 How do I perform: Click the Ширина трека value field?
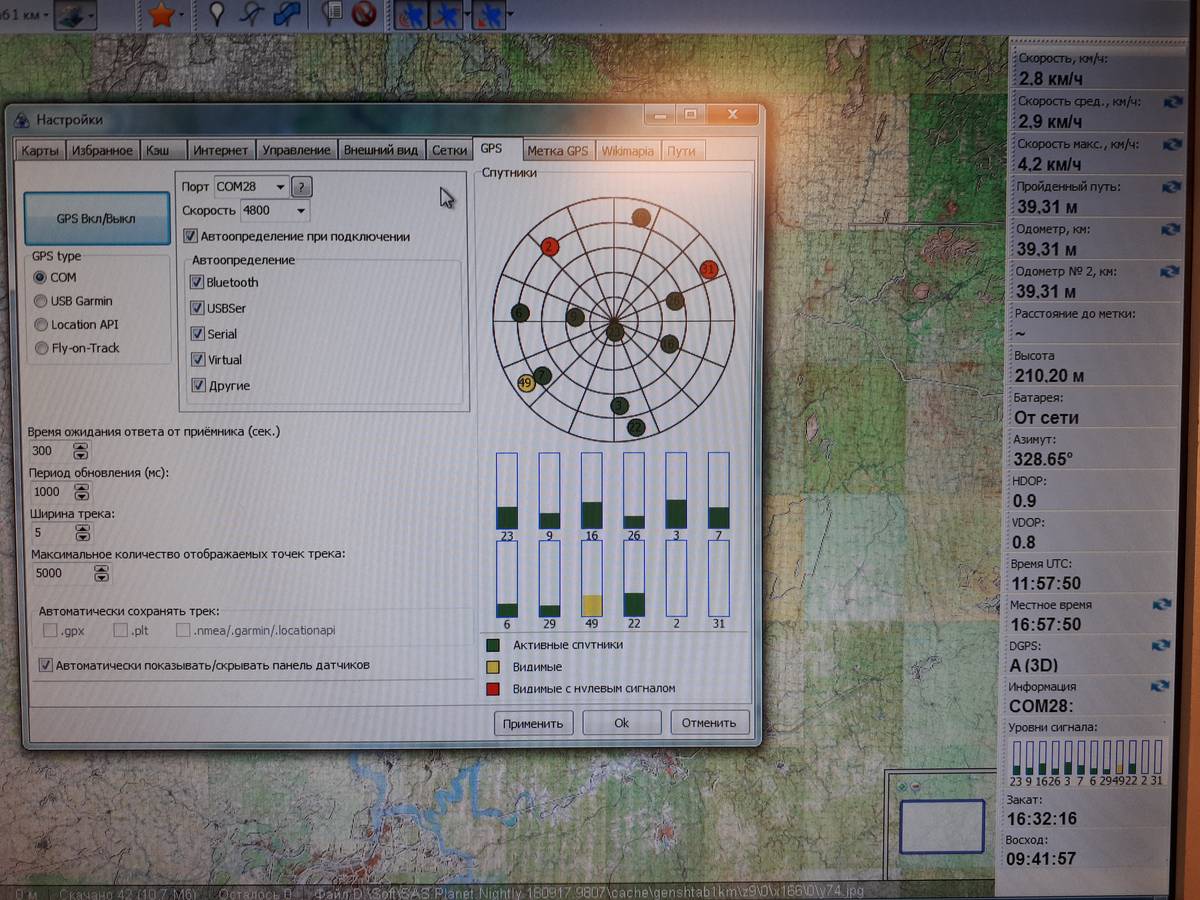pyautogui.click(x=50, y=533)
